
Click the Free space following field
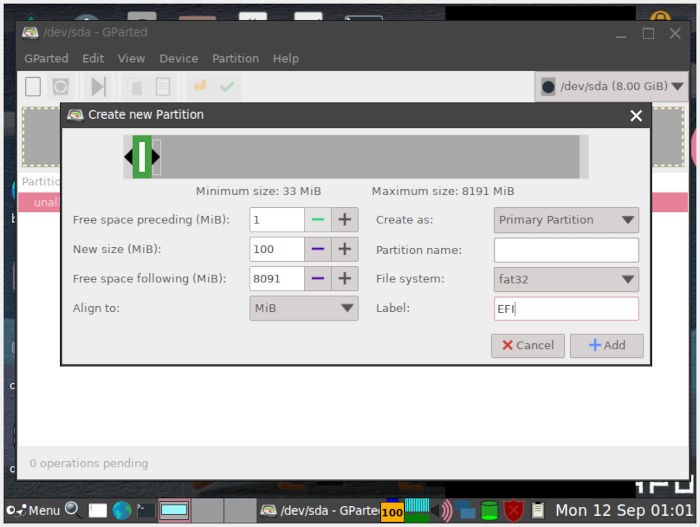tap(277, 278)
